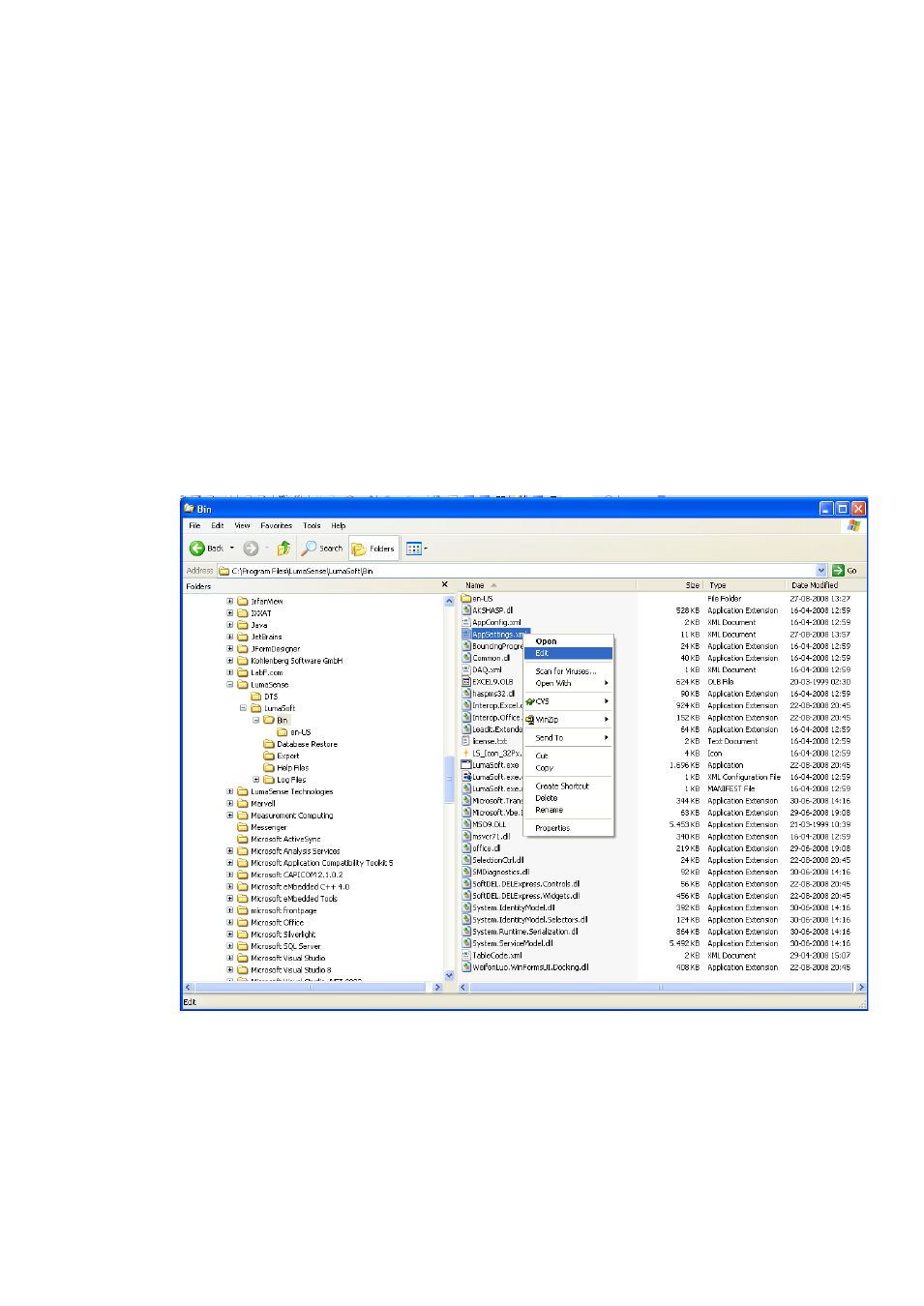Select the DTS folder in tree
Image resolution: width=924 pixels, height=1306 pixels.
264,697
